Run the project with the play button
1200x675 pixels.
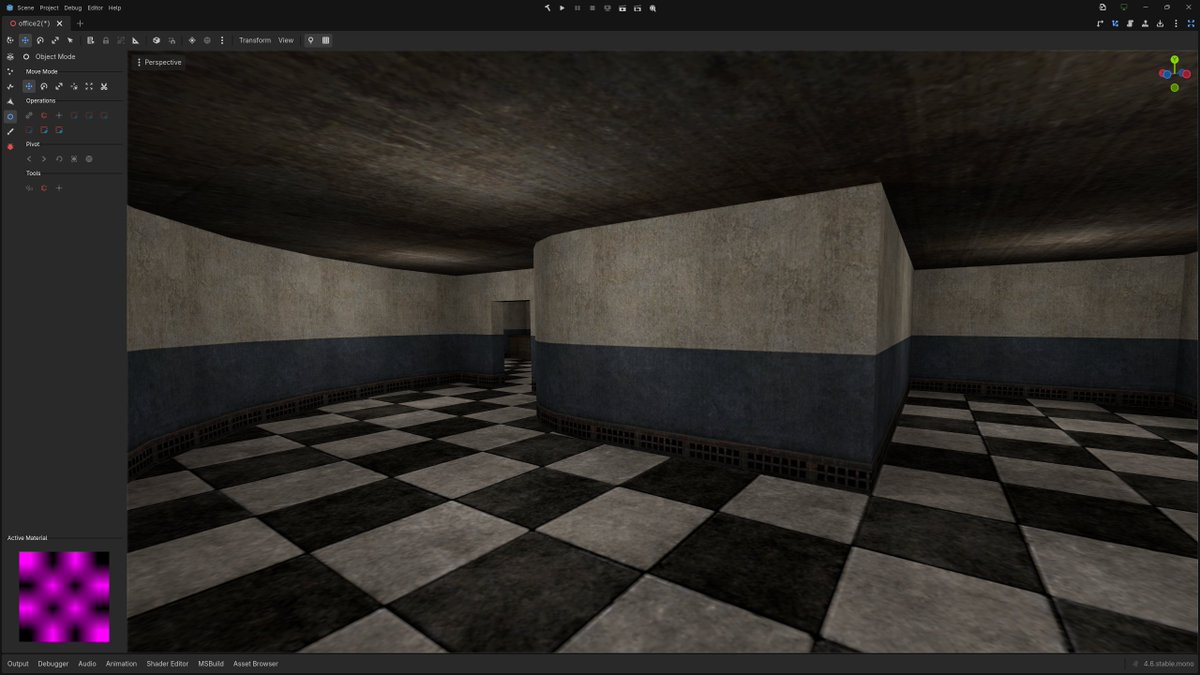coord(562,8)
